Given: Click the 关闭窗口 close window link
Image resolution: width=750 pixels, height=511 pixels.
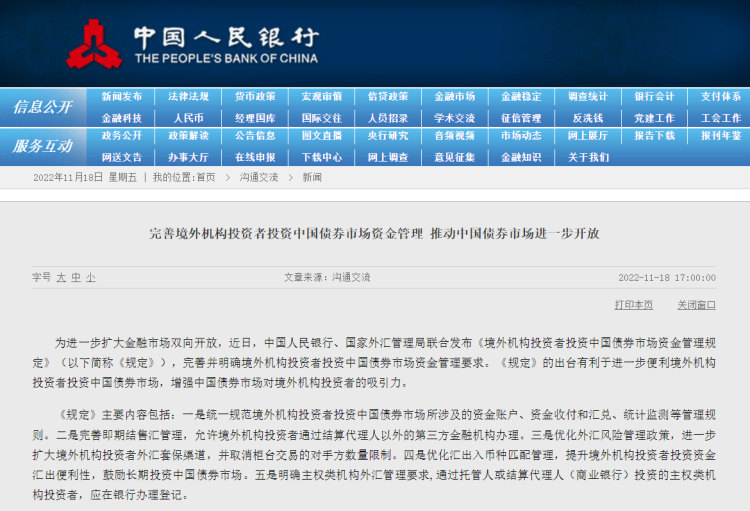Looking at the screenshot, I should (x=696, y=304).
